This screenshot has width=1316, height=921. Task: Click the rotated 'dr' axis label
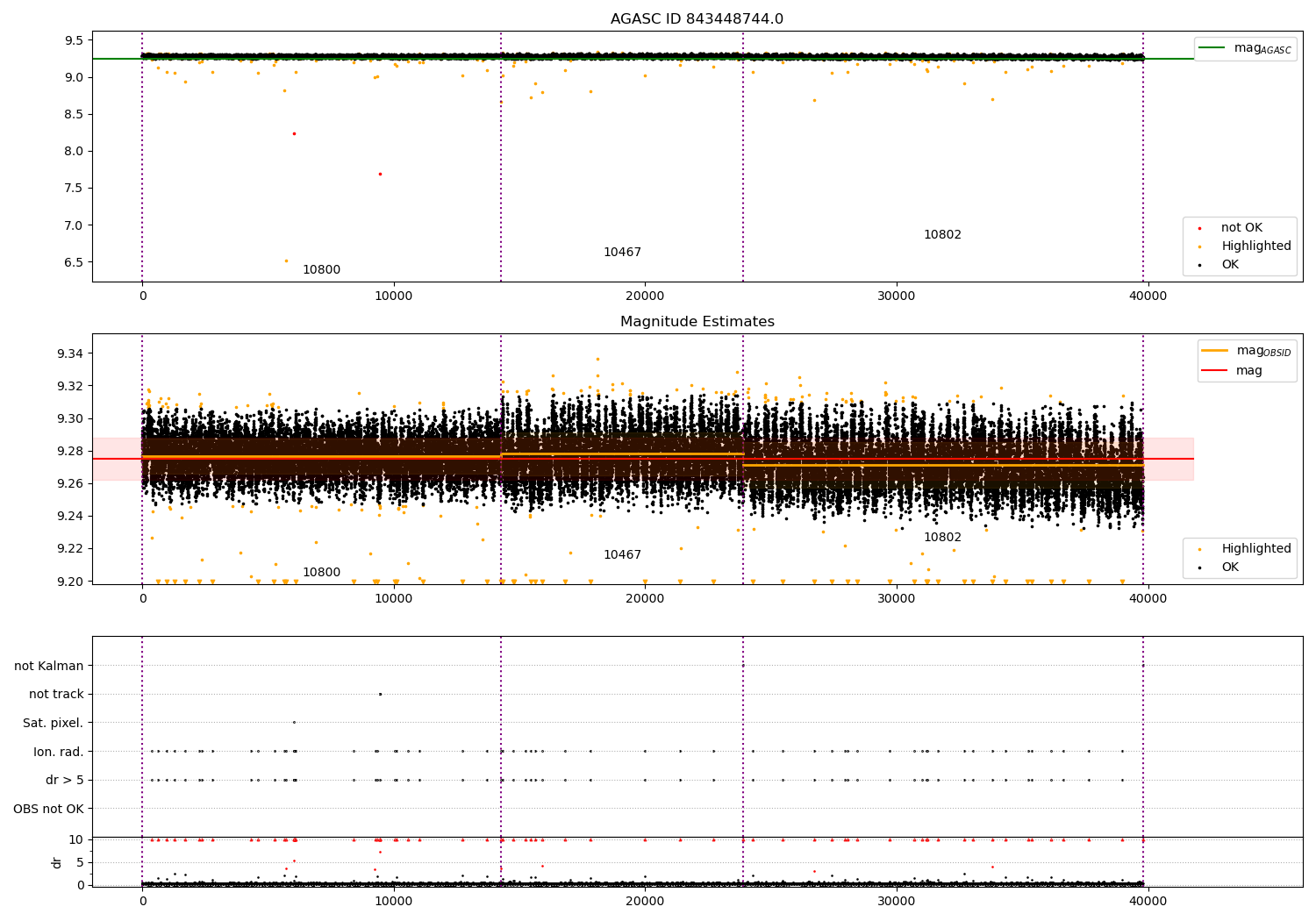(x=57, y=862)
